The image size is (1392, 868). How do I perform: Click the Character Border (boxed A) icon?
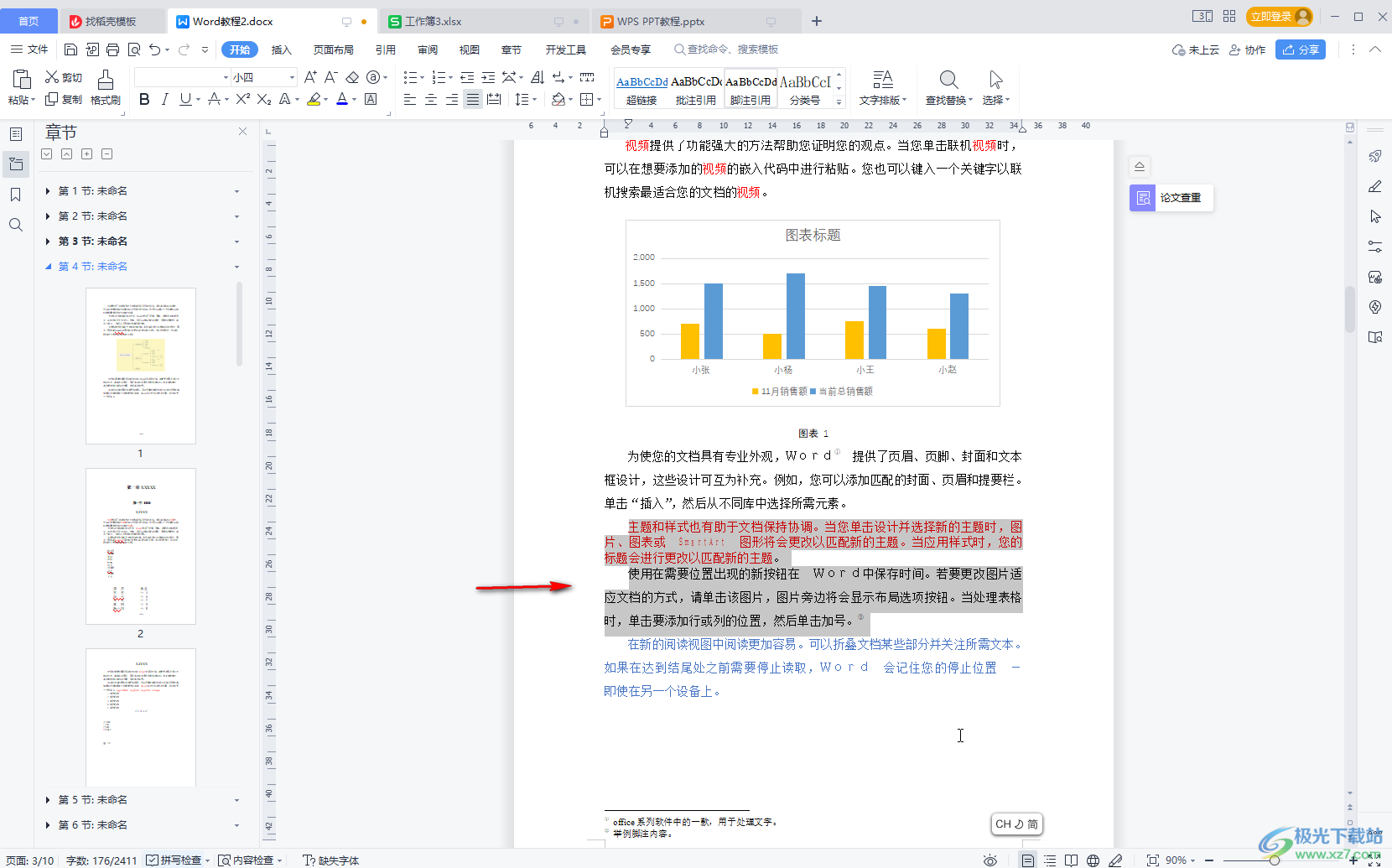pyautogui.click(x=371, y=99)
